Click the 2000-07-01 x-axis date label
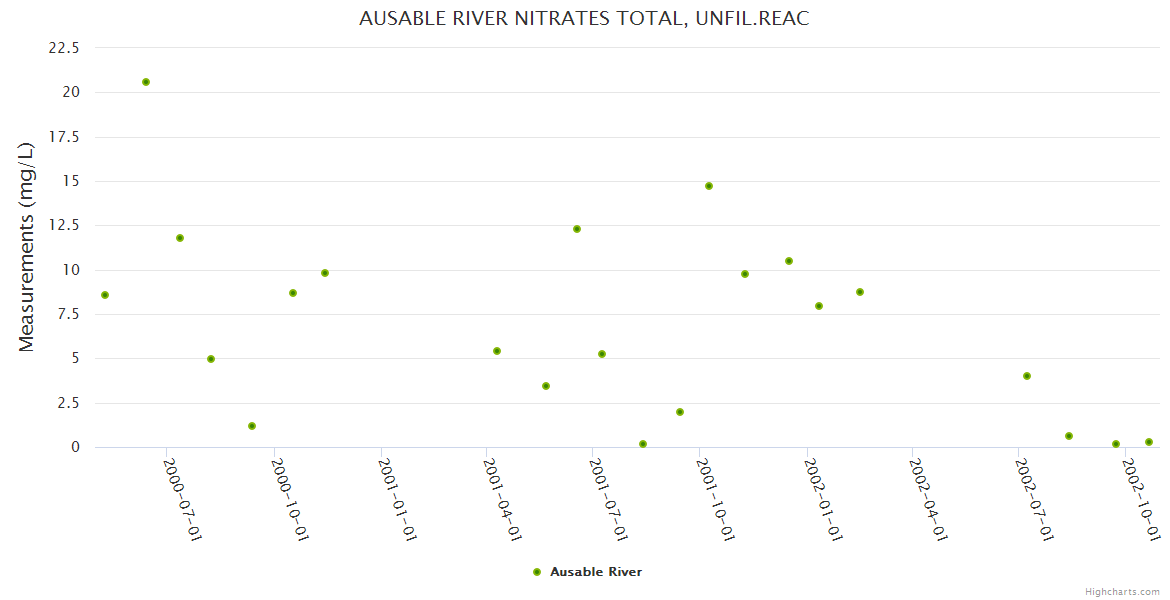Viewport: 1170px width, 600px height. [x=183, y=499]
